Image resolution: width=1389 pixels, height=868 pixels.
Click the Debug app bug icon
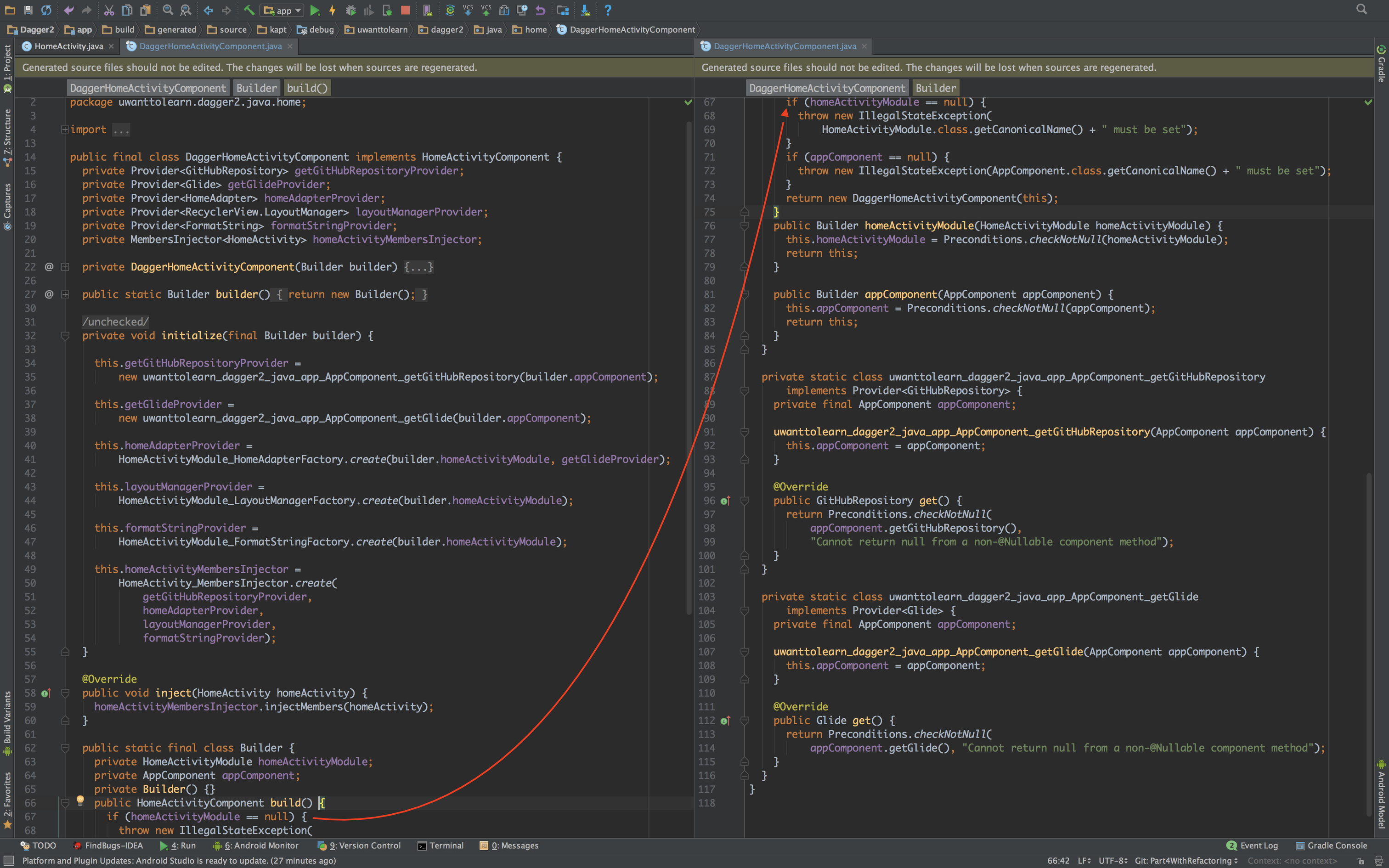350,10
